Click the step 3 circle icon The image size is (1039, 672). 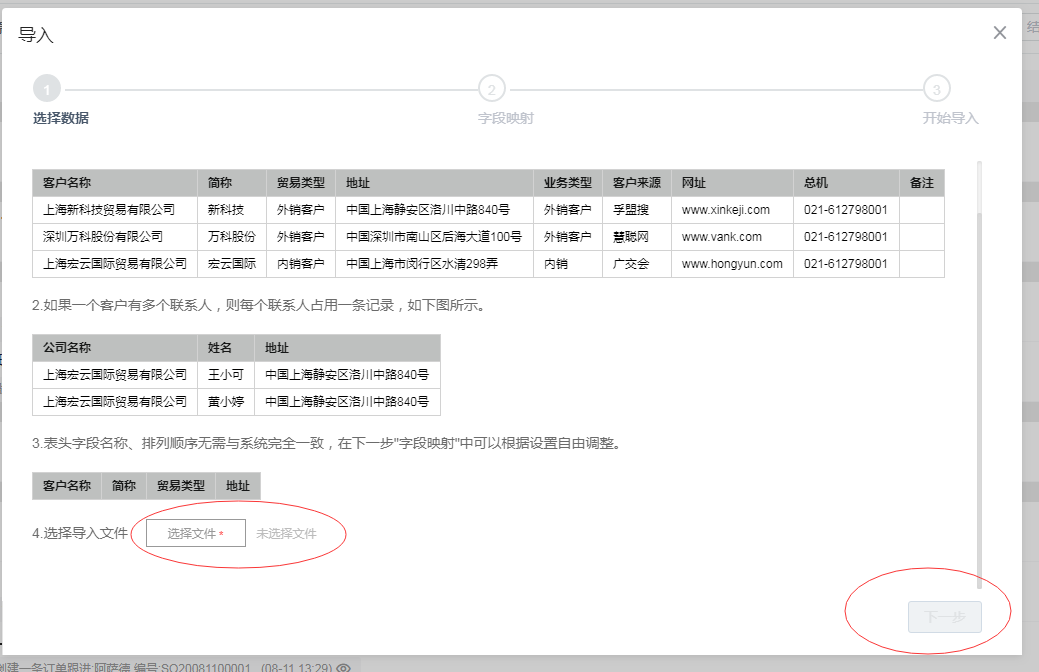click(936, 89)
